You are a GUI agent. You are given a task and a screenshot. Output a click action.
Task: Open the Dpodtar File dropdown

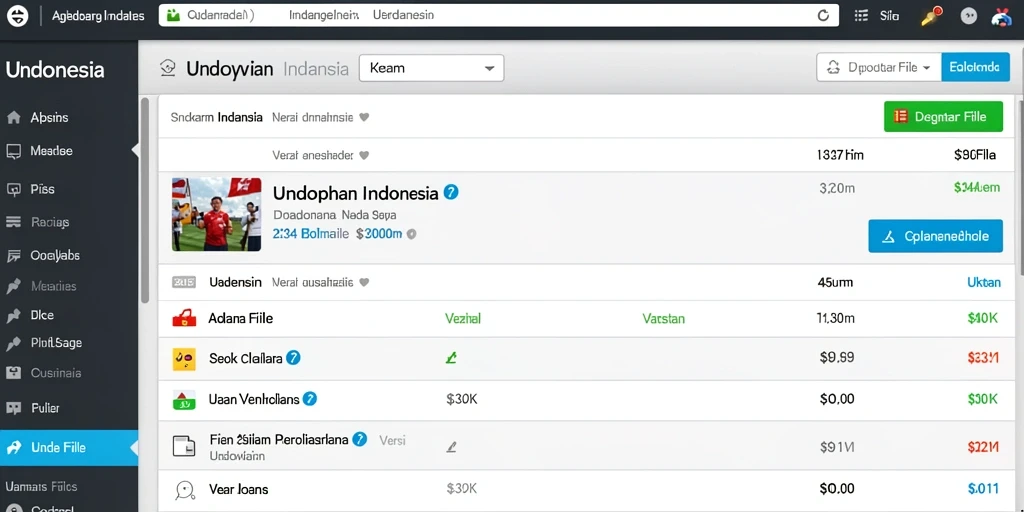pos(879,67)
